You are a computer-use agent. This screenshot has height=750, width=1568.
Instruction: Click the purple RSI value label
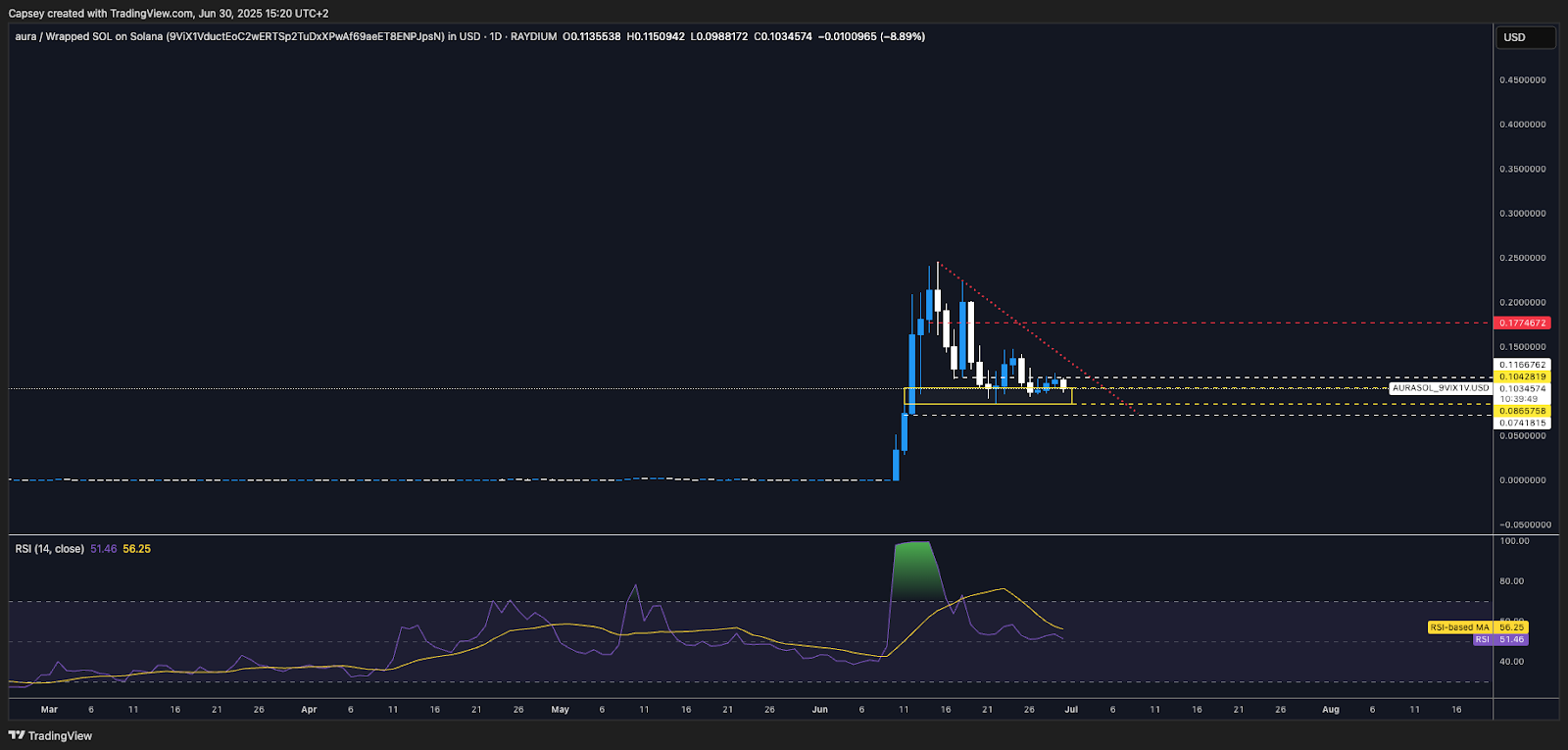pyautogui.click(x=1500, y=639)
